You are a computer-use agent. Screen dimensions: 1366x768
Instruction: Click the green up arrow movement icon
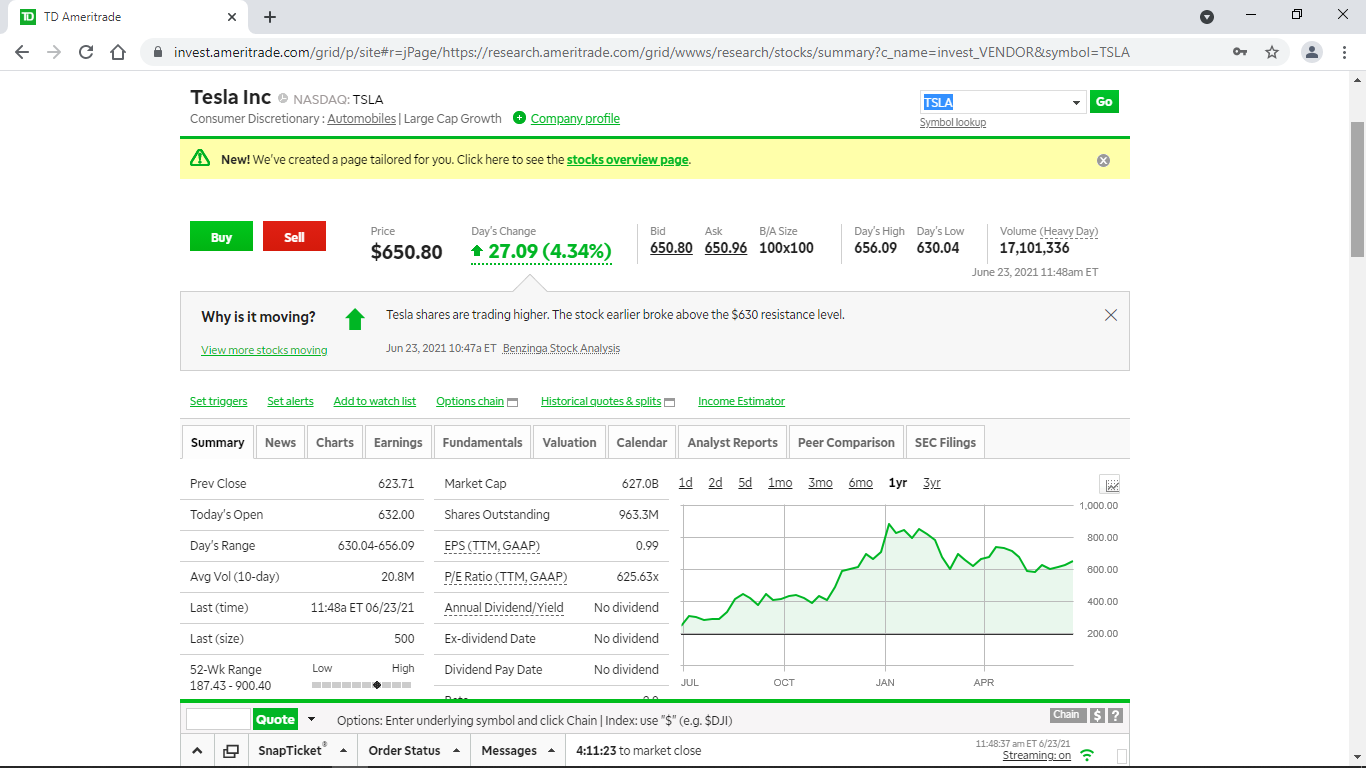[x=355, y=319]
